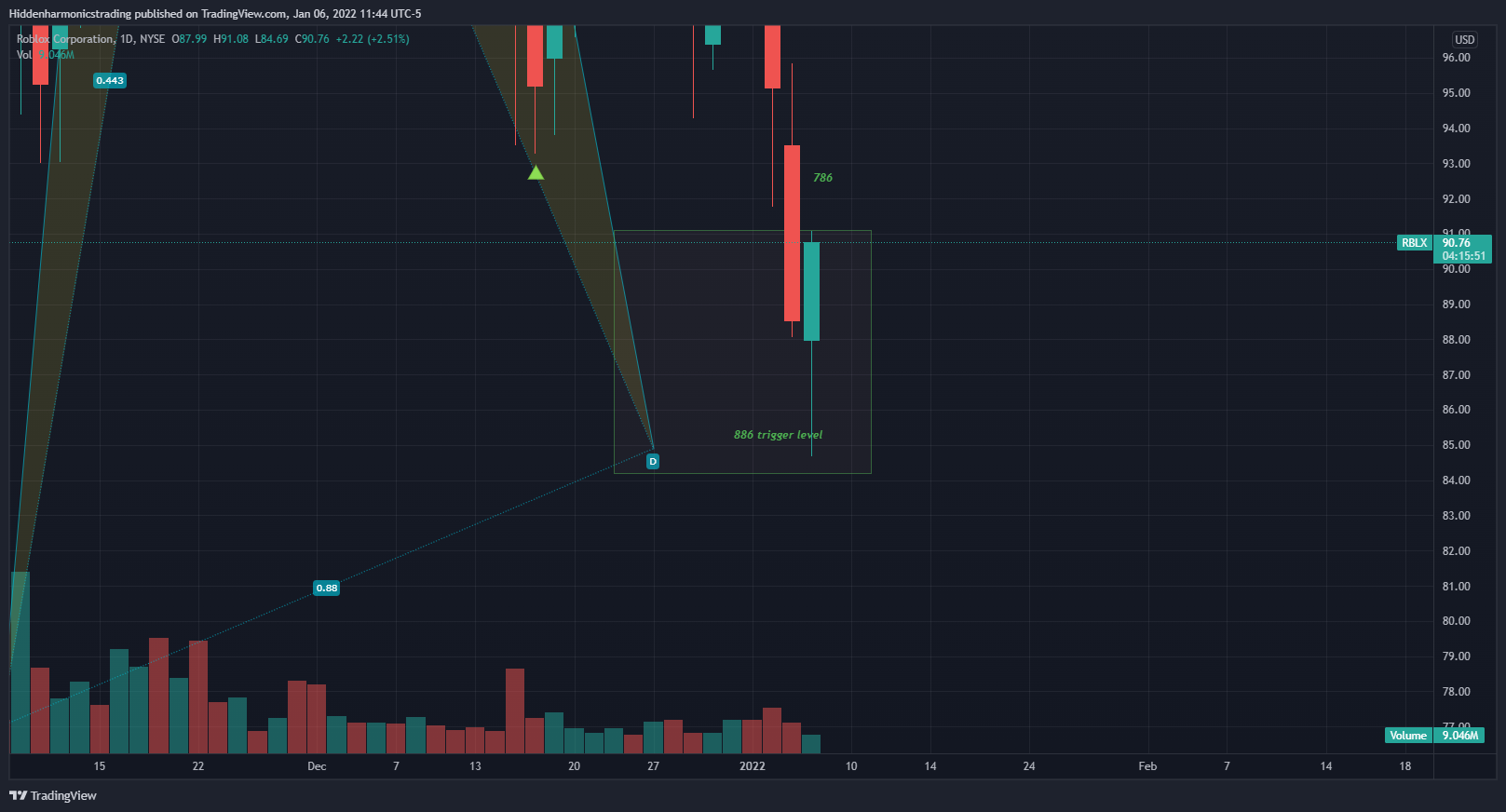This screenshot has height=812, width=1506.
Task: Click the large red candlestick before the latest
Action: [x=792, y=233]
